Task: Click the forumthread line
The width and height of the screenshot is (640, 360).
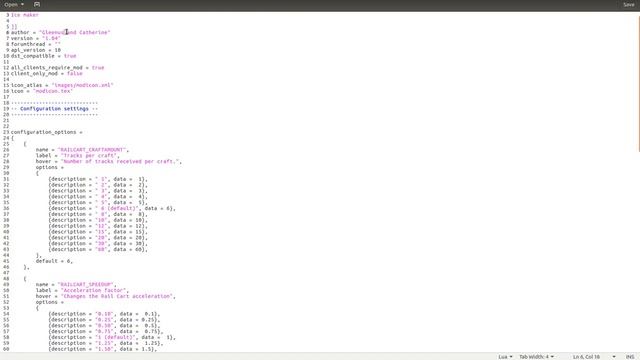Action: 36,44
